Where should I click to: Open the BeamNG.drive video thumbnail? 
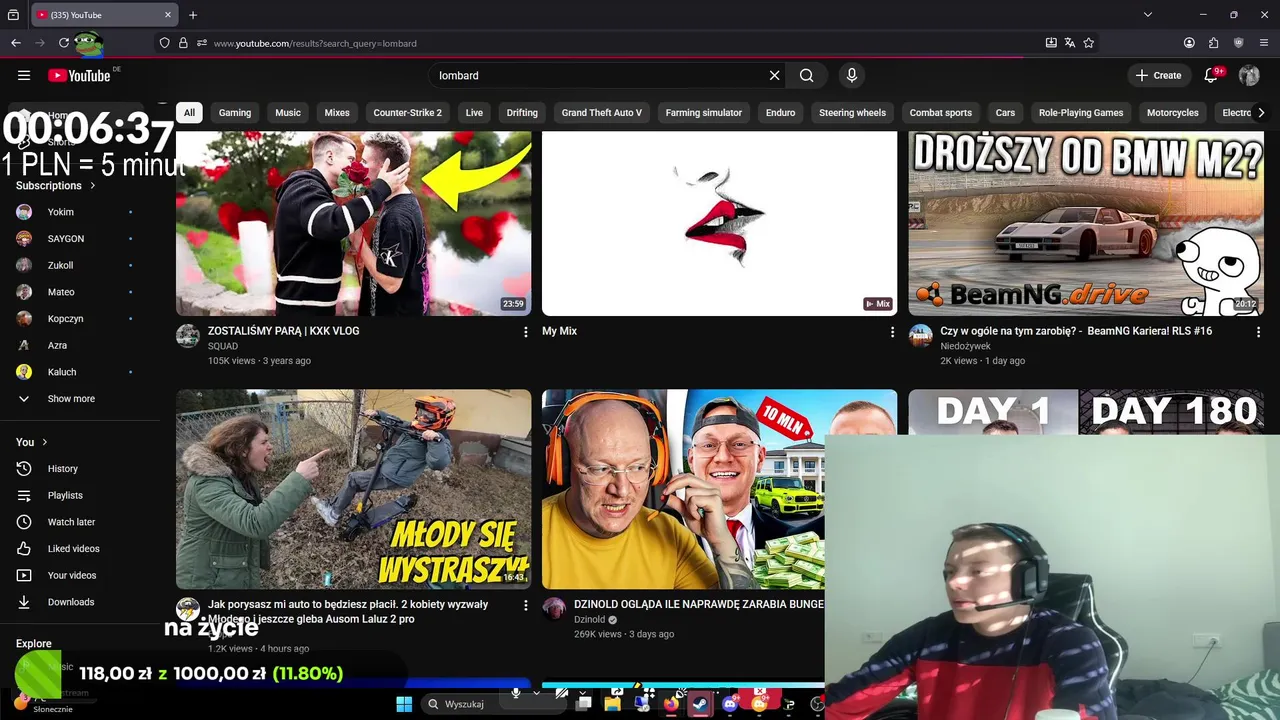point(1086,224)
